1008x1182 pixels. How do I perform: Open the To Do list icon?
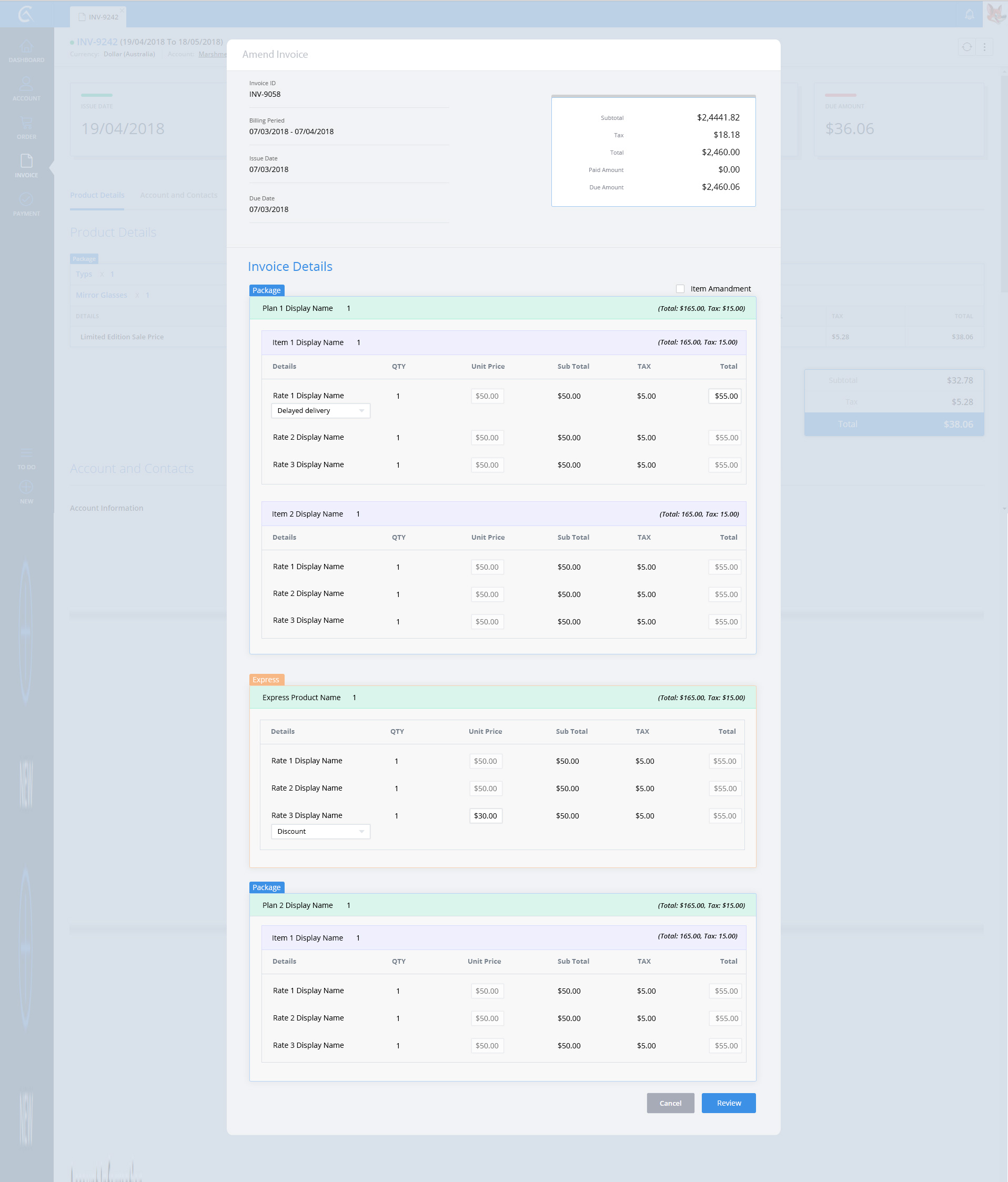point(26,458)
